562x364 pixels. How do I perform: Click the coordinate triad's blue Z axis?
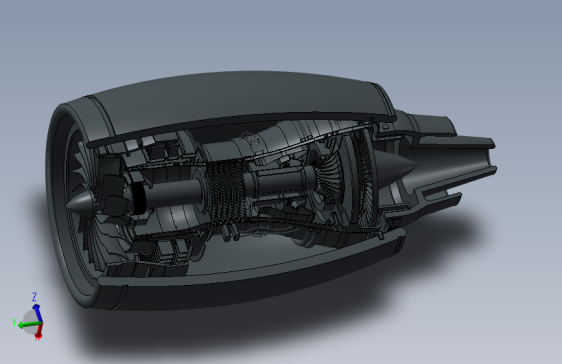click(37, 313)
